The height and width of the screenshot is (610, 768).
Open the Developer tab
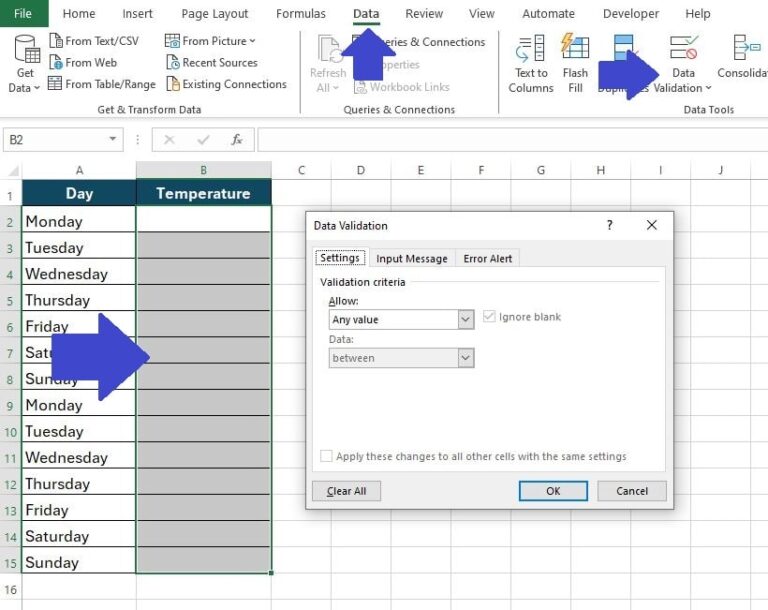pos(631,14)
